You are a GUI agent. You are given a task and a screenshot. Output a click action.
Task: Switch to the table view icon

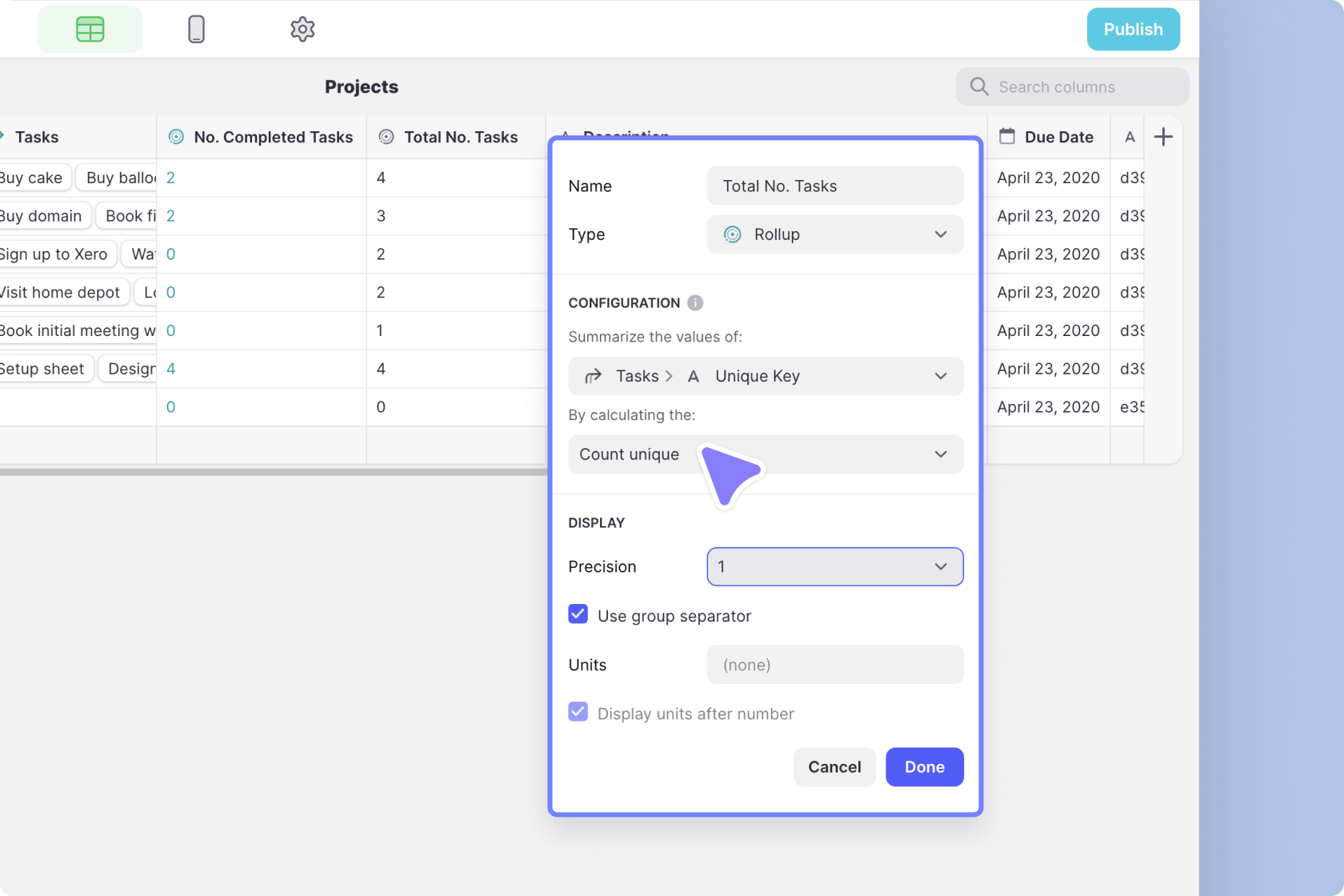pyautogui.click(x=90, y=29)
